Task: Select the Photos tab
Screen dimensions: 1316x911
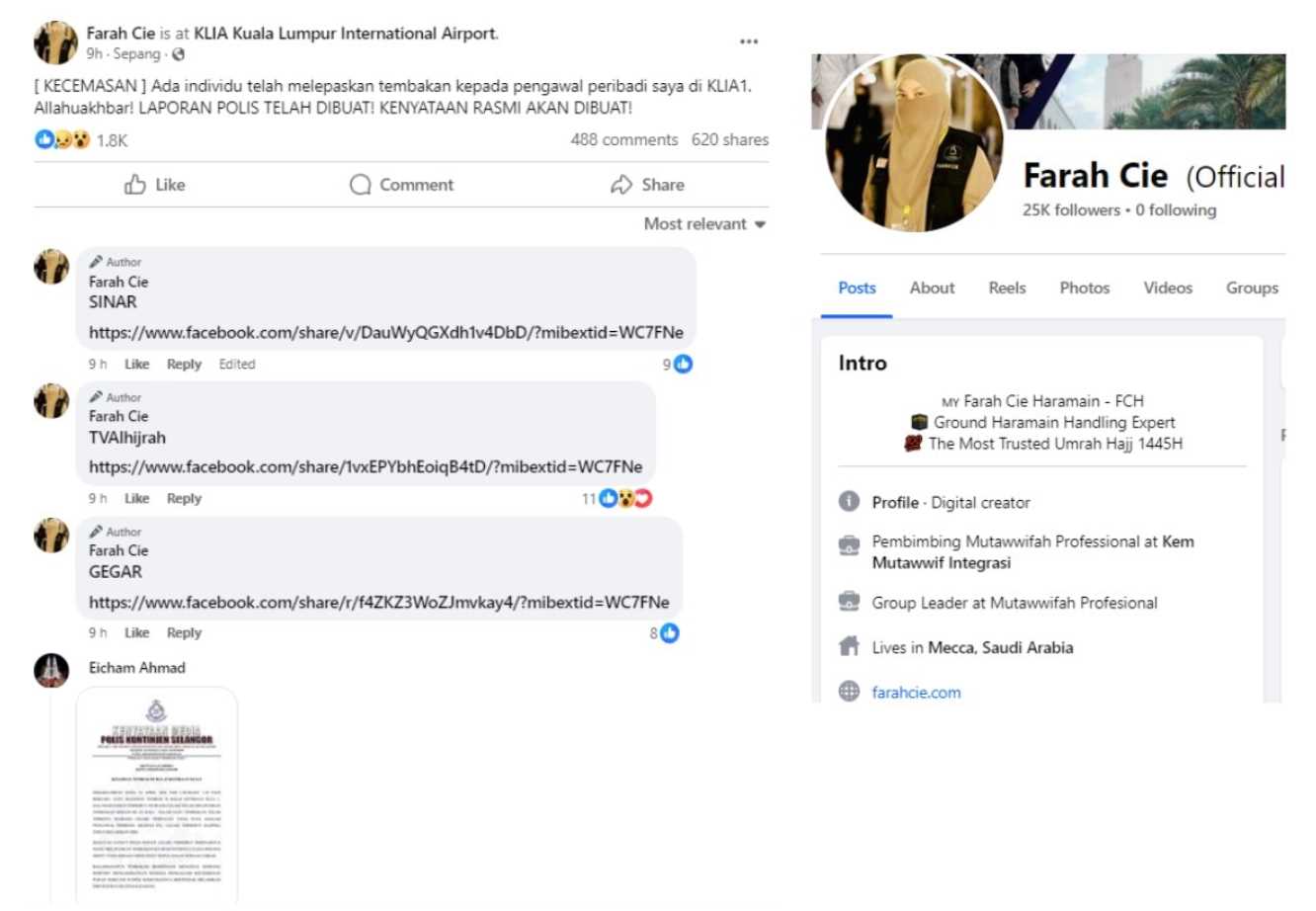Action: [x=1084, y=289]
